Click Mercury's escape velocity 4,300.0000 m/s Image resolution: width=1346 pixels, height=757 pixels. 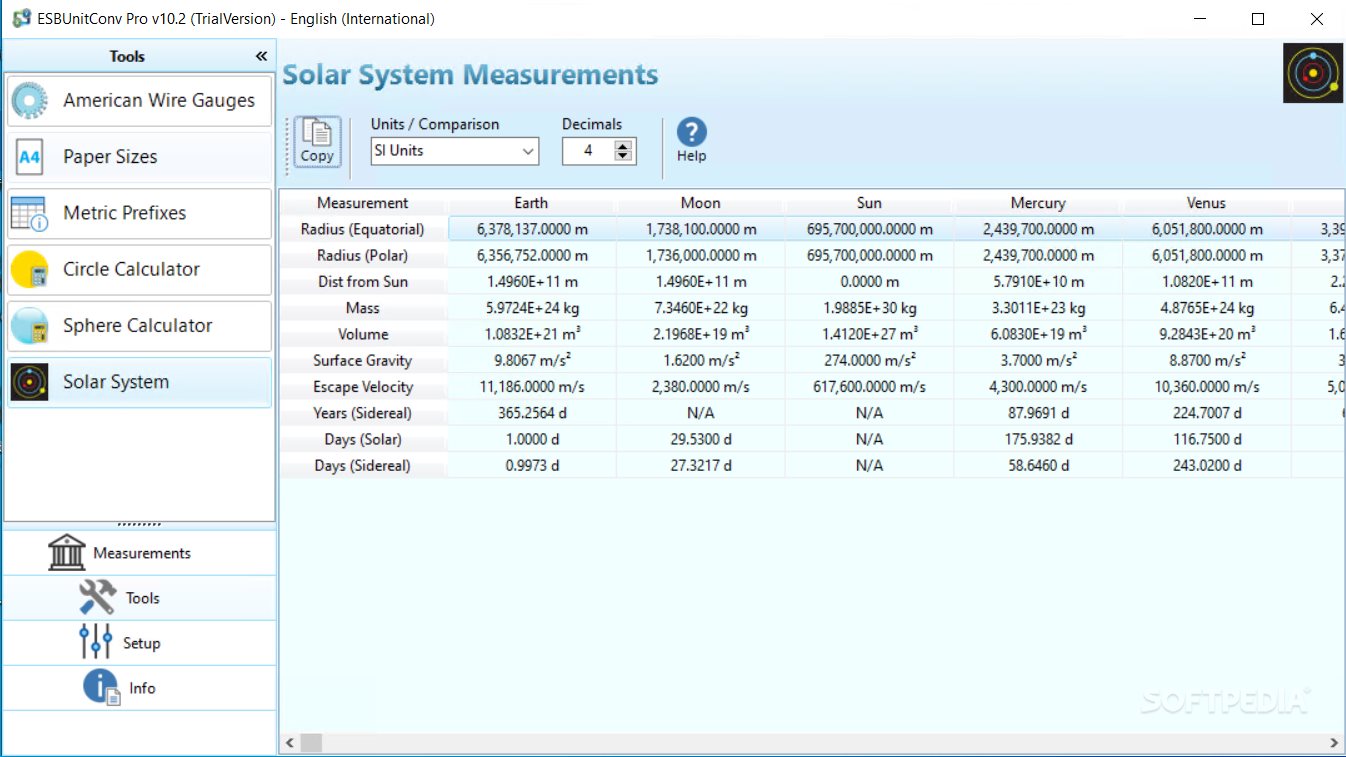(x=1038, y=387)
